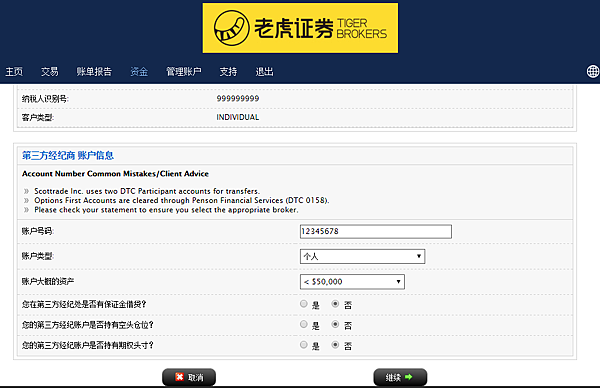The width and height of the screenshot is (600, 388).
Task: Select 否 for 空头仓位 question
Action: (x=335, y=324)
